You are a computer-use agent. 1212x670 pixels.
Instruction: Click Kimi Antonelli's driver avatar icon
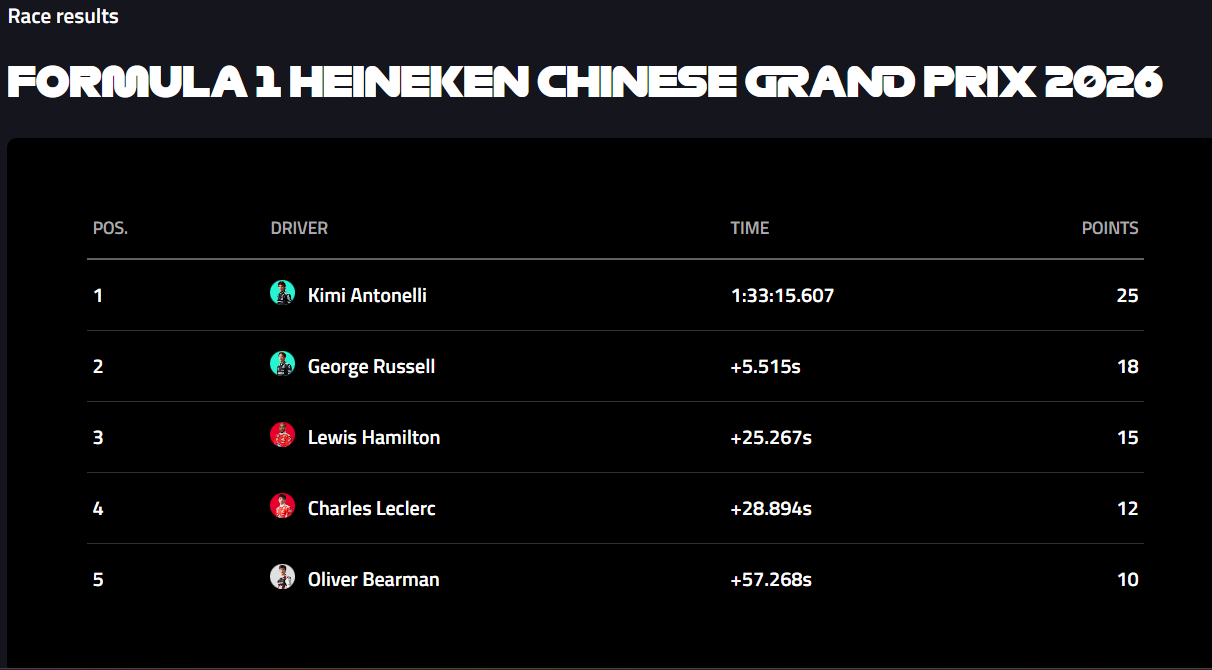point(283,293)
